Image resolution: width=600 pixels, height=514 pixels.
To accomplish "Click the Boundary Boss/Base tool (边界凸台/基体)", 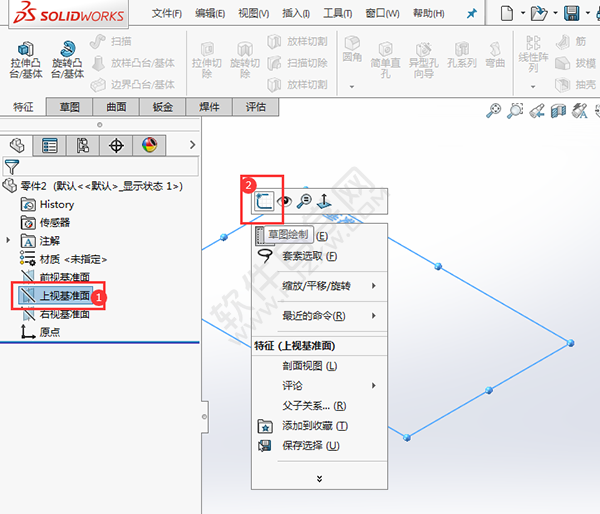I will [133, 84].
